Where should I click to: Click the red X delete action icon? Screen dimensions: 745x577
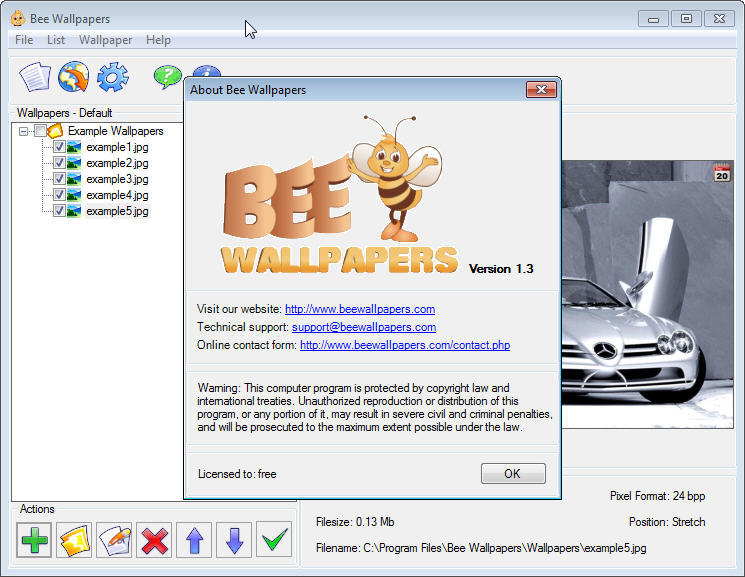pyautogui.click(x=154, y=540)
